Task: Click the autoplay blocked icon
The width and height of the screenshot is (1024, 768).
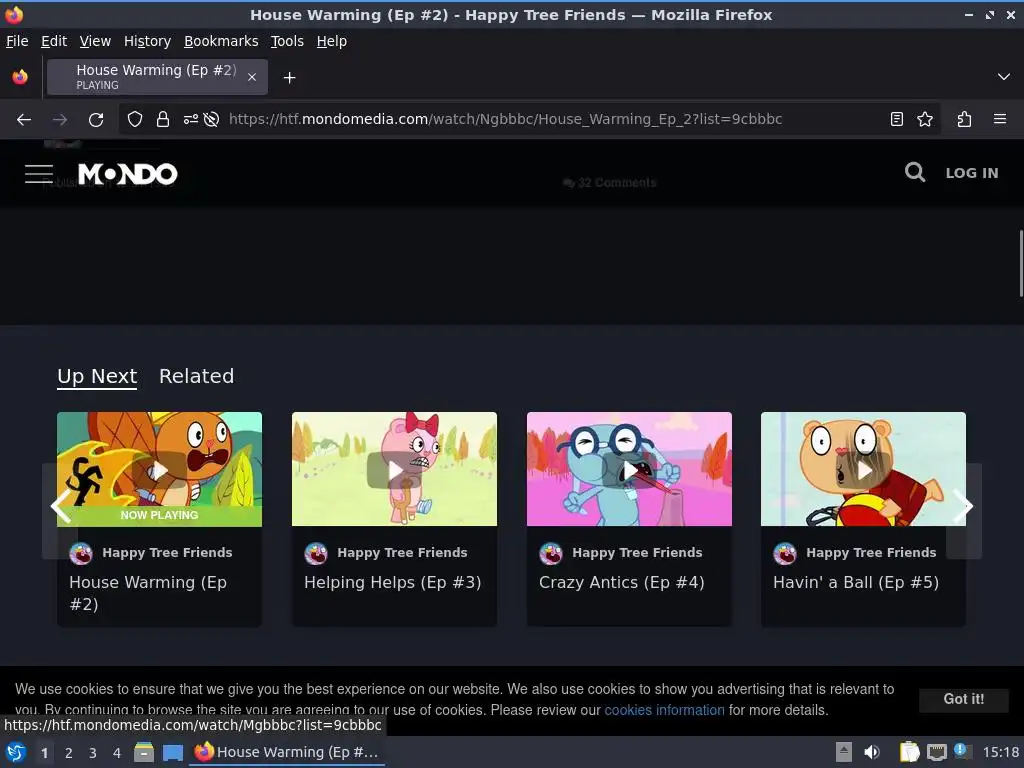Action: tap(211, 119)
